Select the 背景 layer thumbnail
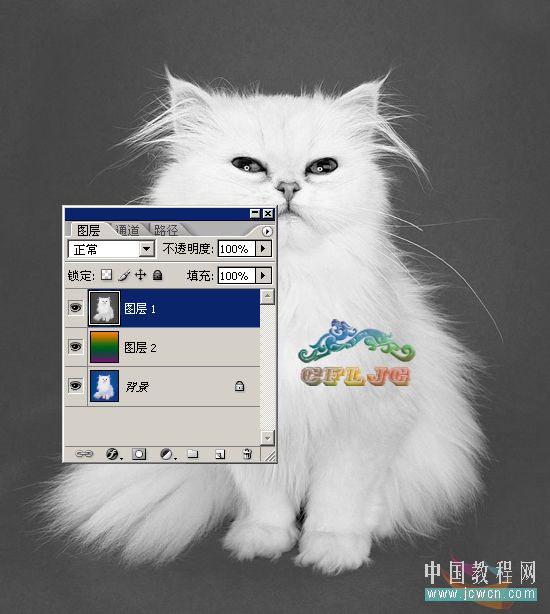This screenshot has width=550, height=614. coord(104,386)
